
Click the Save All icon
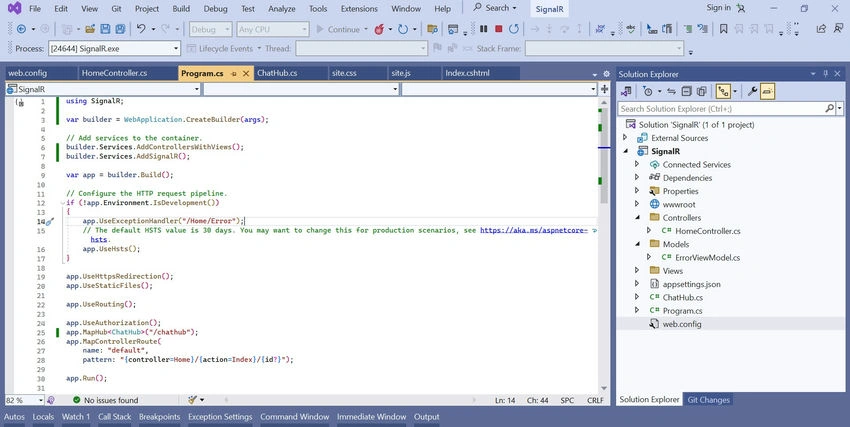coord(120,29)
